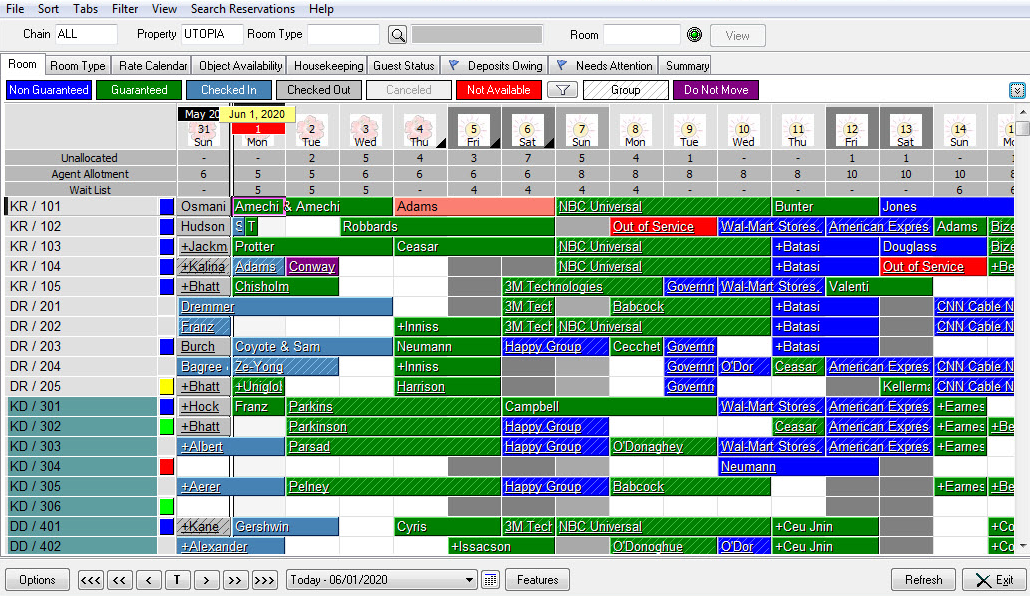This screenshot has height=596, width=1030.
Task: Click the June 6 Sat sun icon
Action: [x=527, y=128]
